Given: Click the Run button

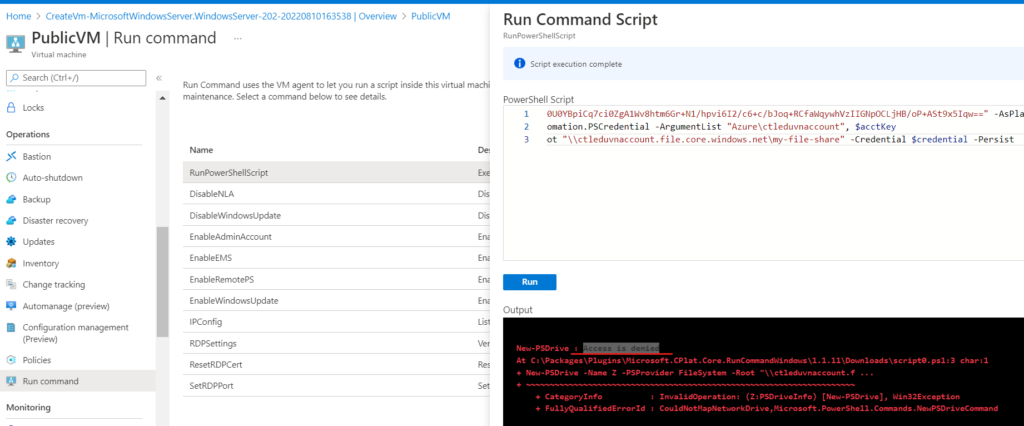Looking at the screenshot, I should coord(530,282).
